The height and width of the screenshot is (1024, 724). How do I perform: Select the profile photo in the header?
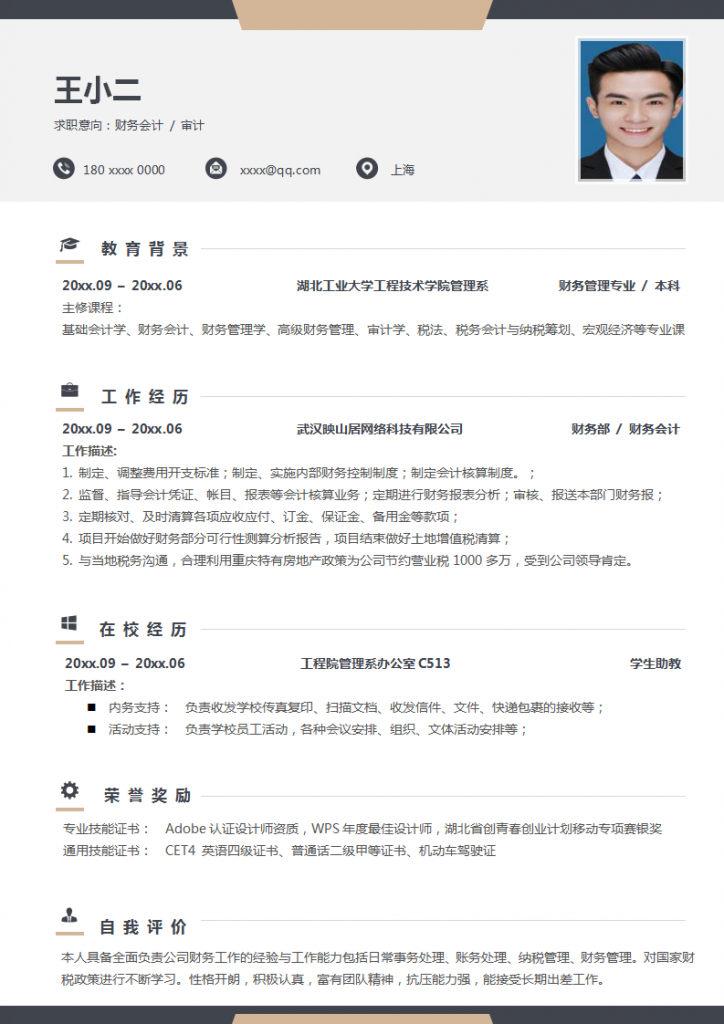click(x=632, y=110)
